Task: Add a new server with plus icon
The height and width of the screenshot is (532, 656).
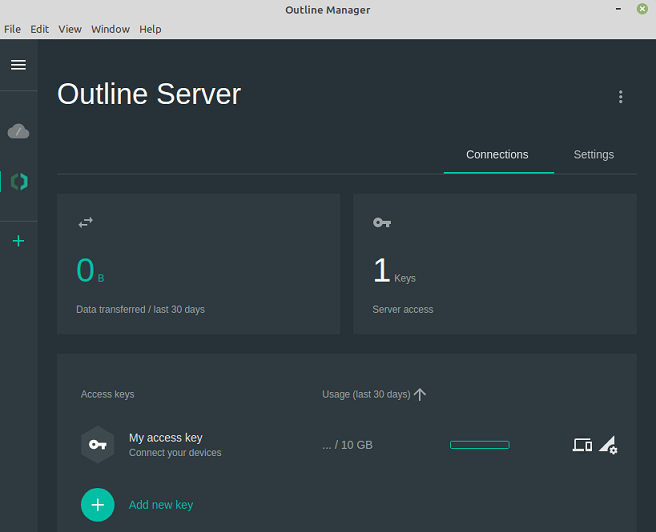Action: click(18, 241)
